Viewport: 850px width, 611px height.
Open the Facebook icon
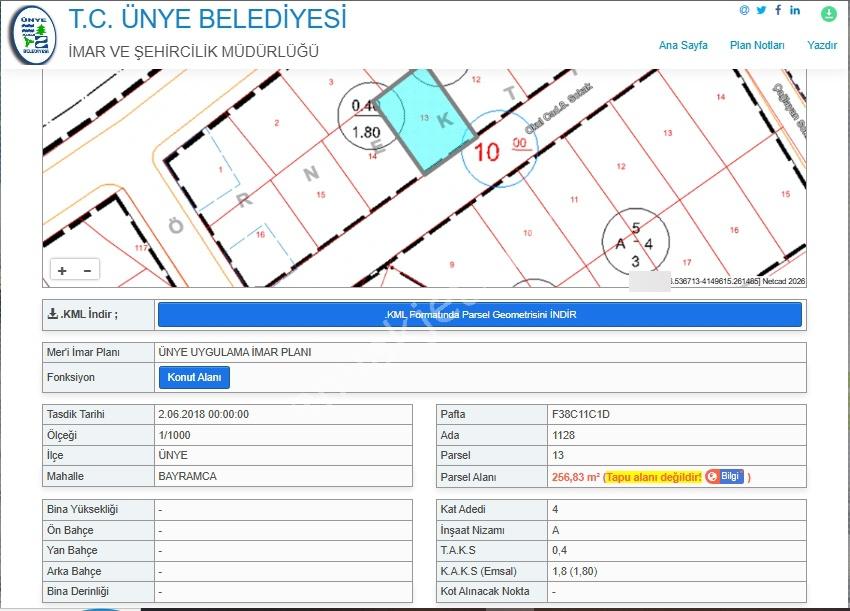click(x=778, y=10)
